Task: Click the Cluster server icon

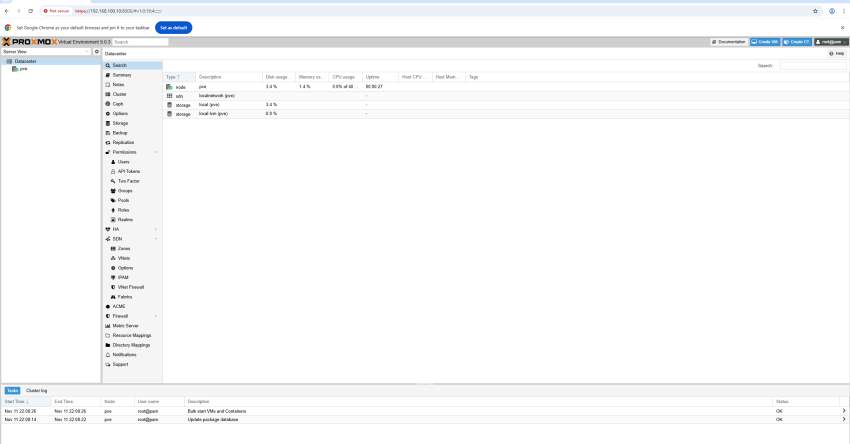Action: [108, 94]
